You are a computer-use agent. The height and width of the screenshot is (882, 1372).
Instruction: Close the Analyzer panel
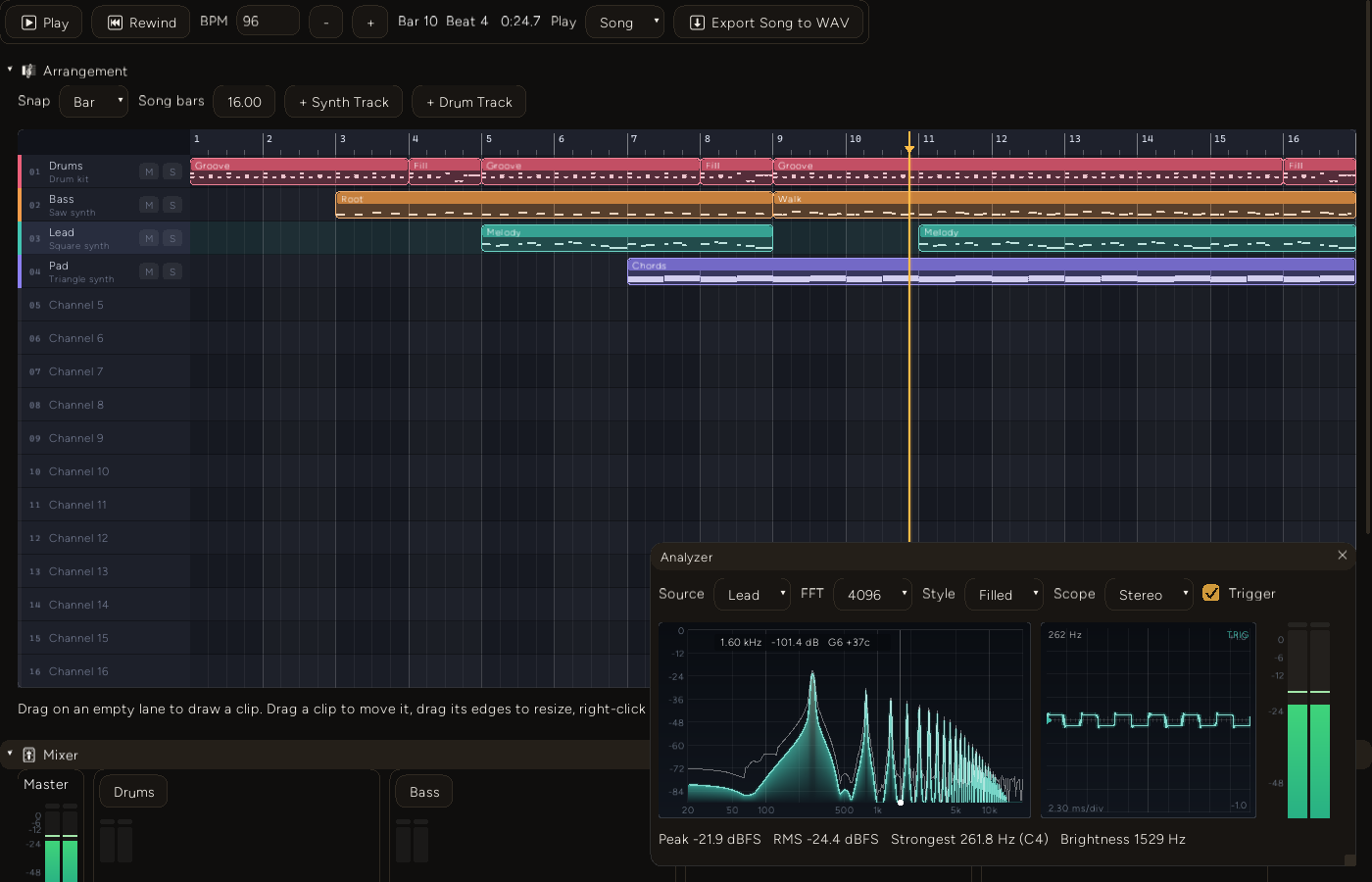(1343, 555)
